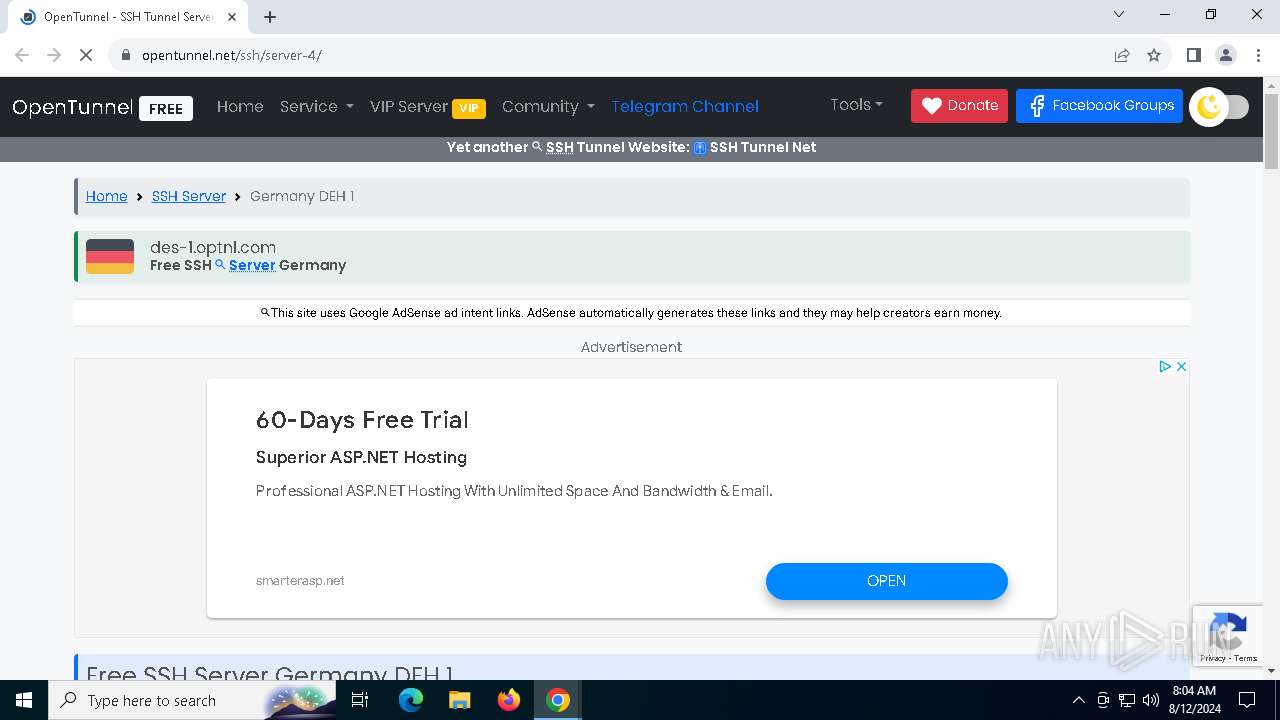Click the German flag icon

(110, 256)
